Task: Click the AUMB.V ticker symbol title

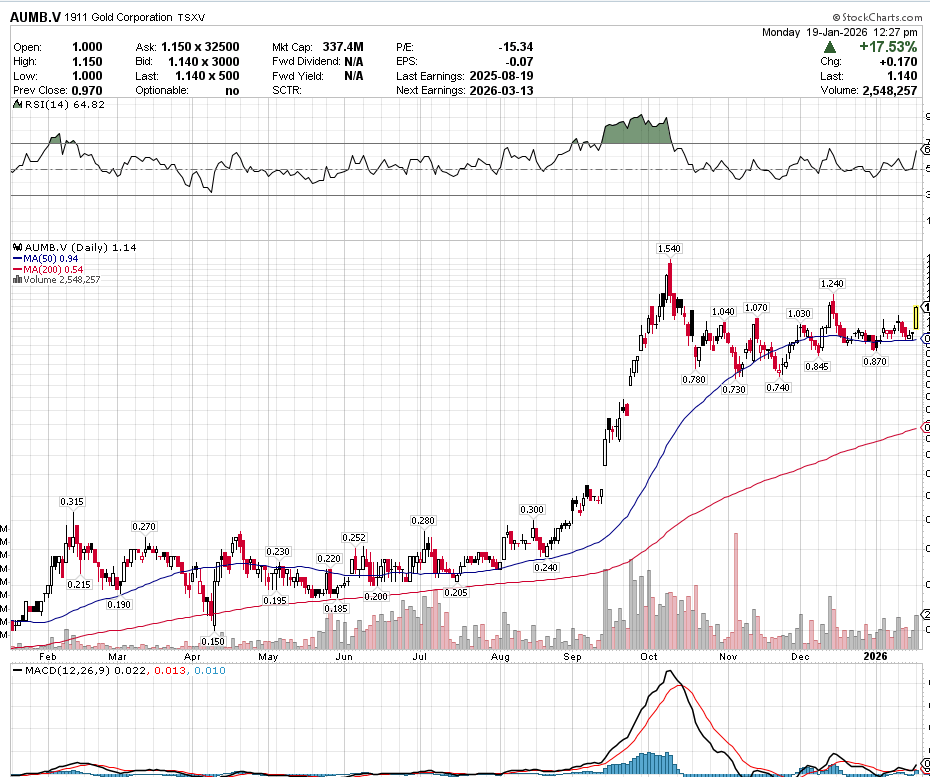Action: click(x=35, y=18)
